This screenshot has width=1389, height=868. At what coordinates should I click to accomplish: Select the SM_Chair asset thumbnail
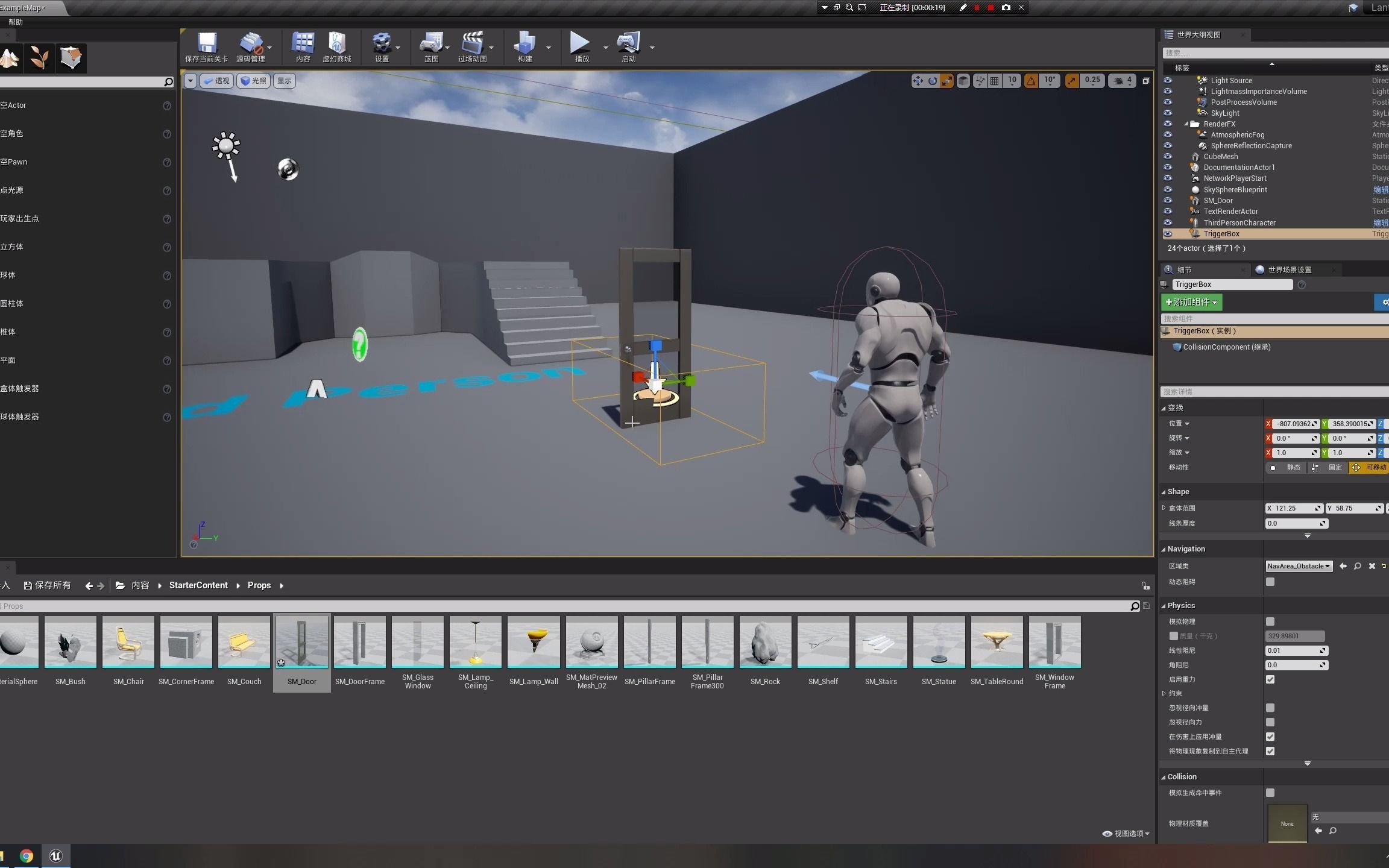click(x=128, y=642)
